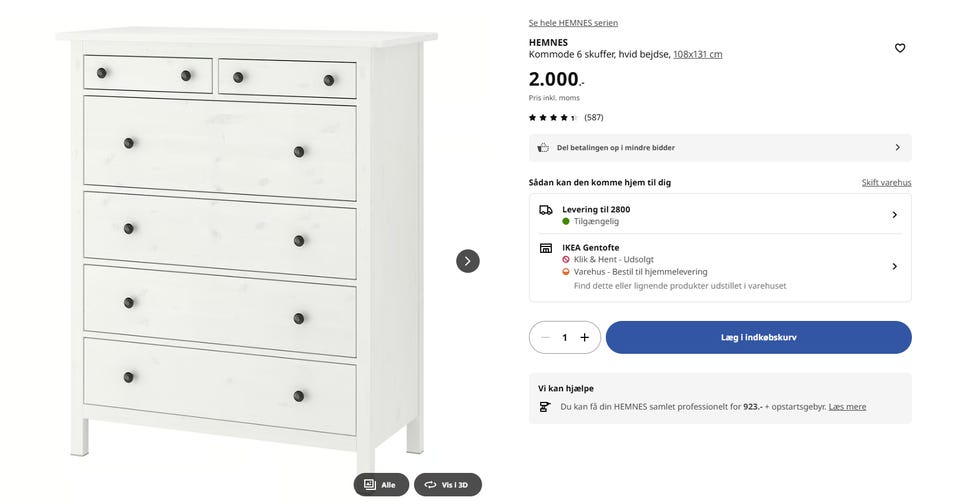The width and height of the screenshot is (960, 504).
Task: Click the IKEA Gentofte store icon
Action: [x=545, y=248]
